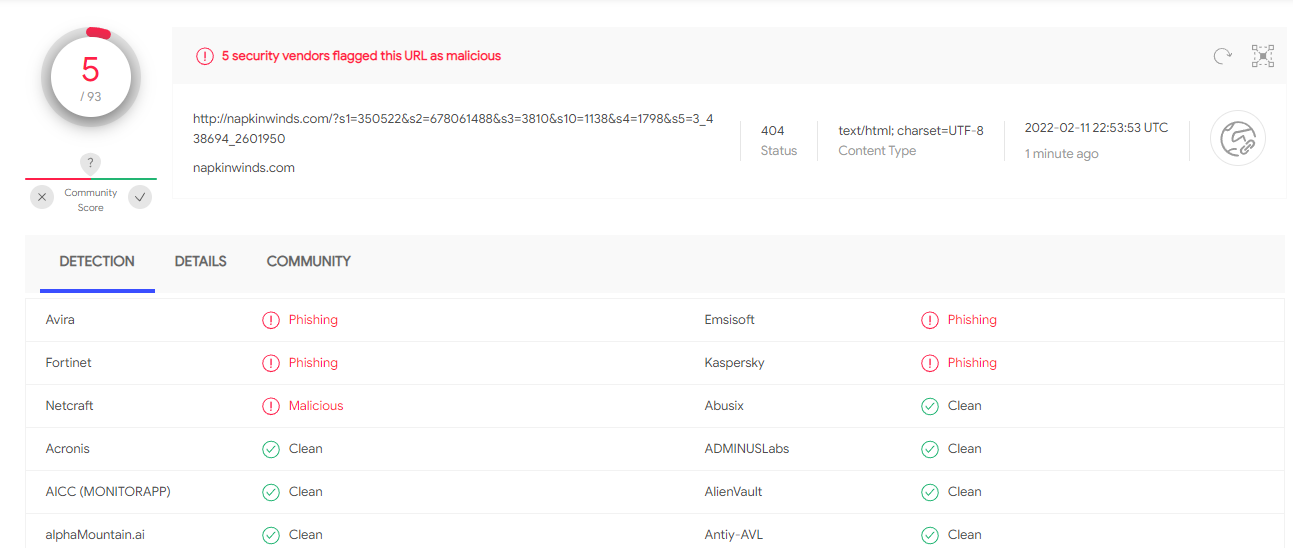Click Netcraft's malicious warning icon

pos(271,406)
